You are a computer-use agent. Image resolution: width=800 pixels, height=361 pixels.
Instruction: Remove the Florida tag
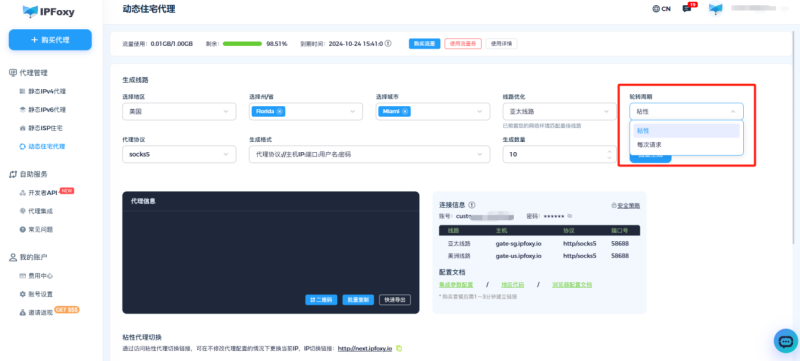click(279, 112)
